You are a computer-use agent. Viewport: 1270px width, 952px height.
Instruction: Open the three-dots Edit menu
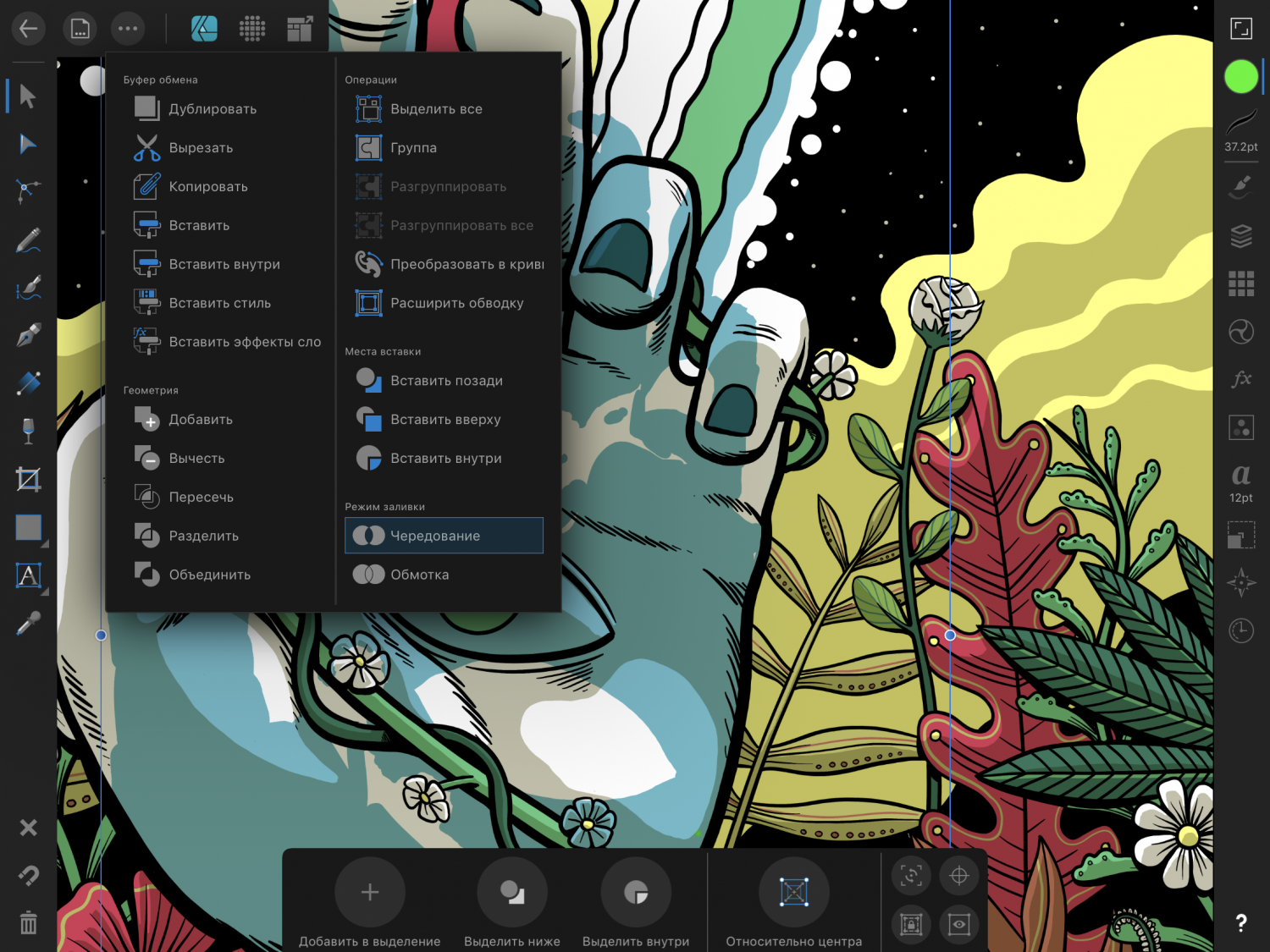click(128, 29)
